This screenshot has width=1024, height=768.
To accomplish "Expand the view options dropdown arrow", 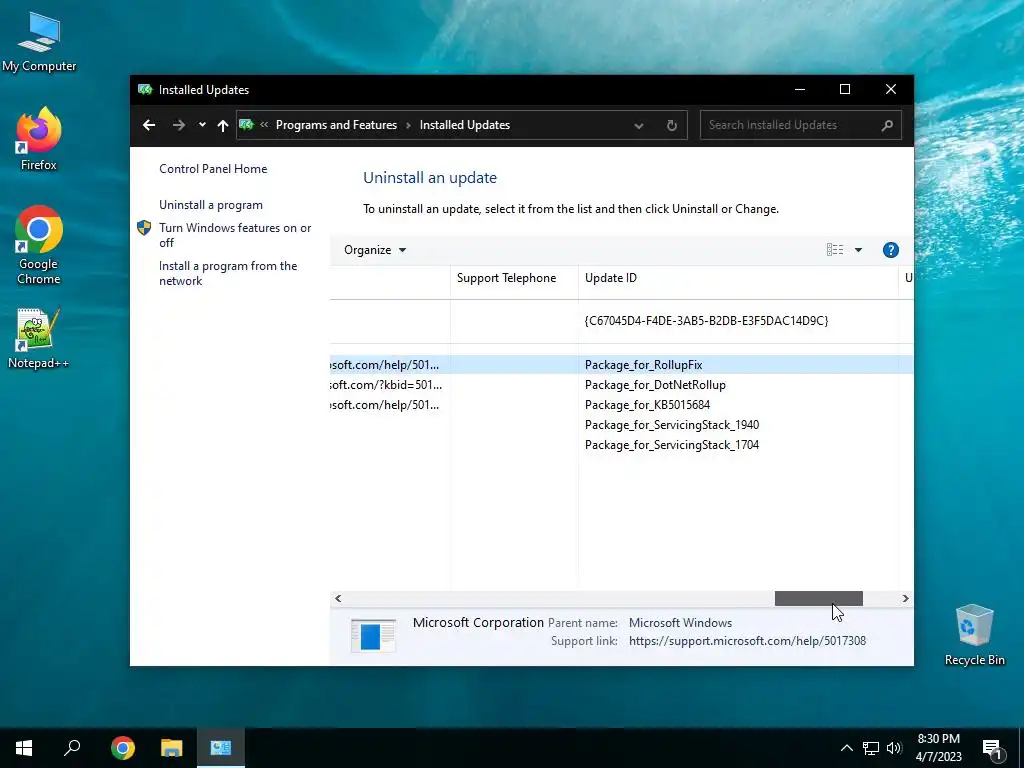I will [858, 250].
